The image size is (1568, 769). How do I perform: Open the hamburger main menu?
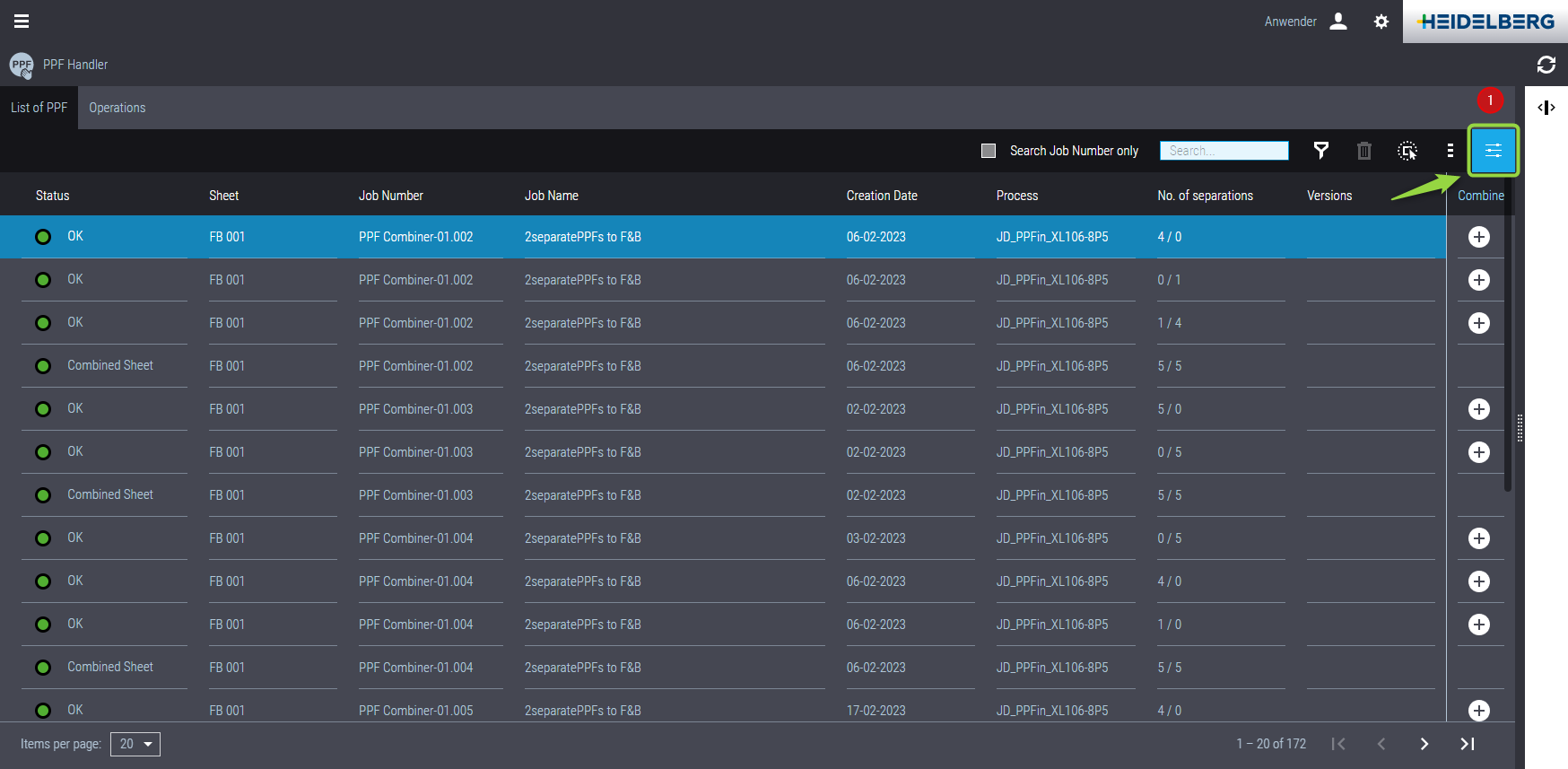22,22
